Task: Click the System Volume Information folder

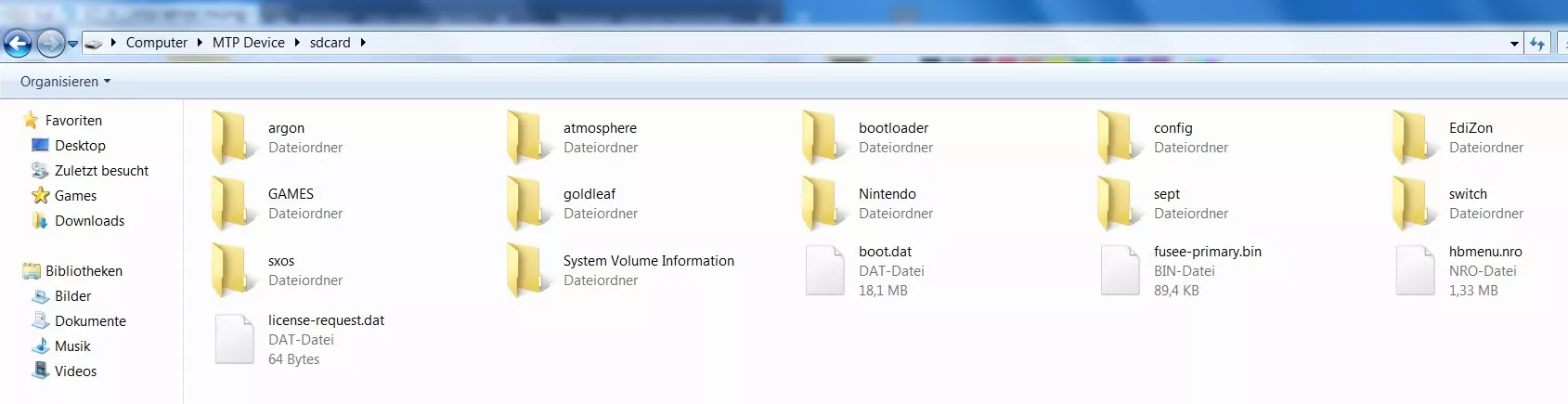Action: (648, 261)
